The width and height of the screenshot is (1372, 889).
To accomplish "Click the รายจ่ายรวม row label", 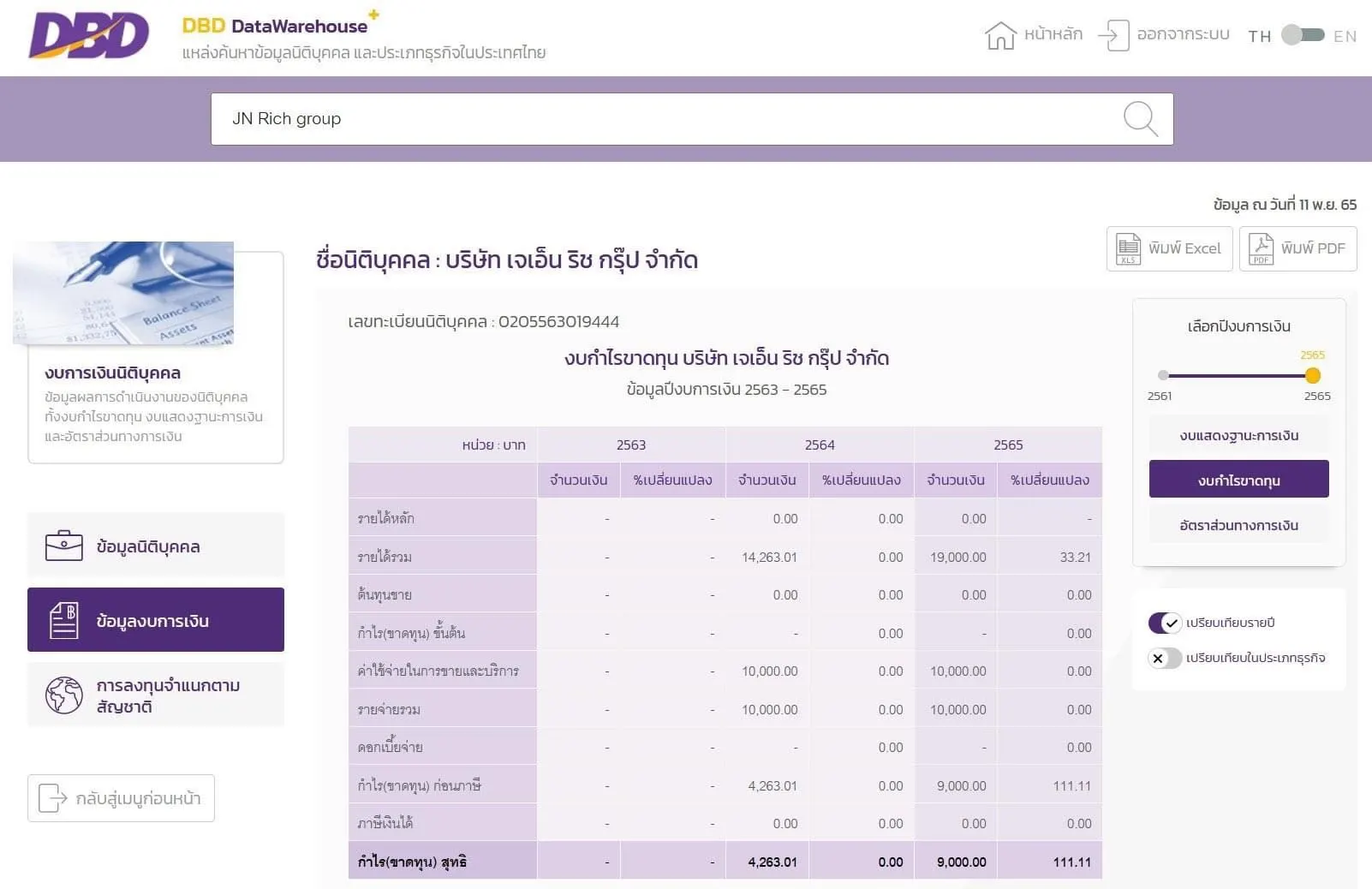I will coord(389,709).
